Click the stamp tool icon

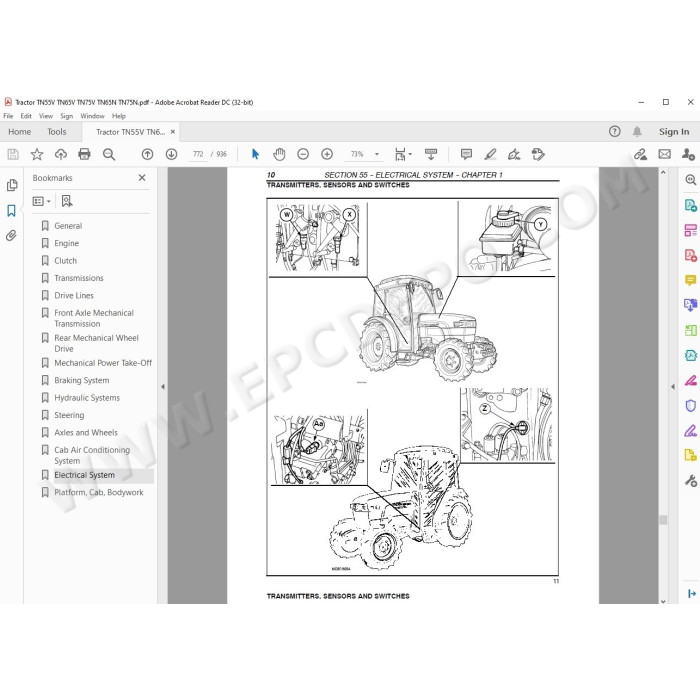(538, 154)
